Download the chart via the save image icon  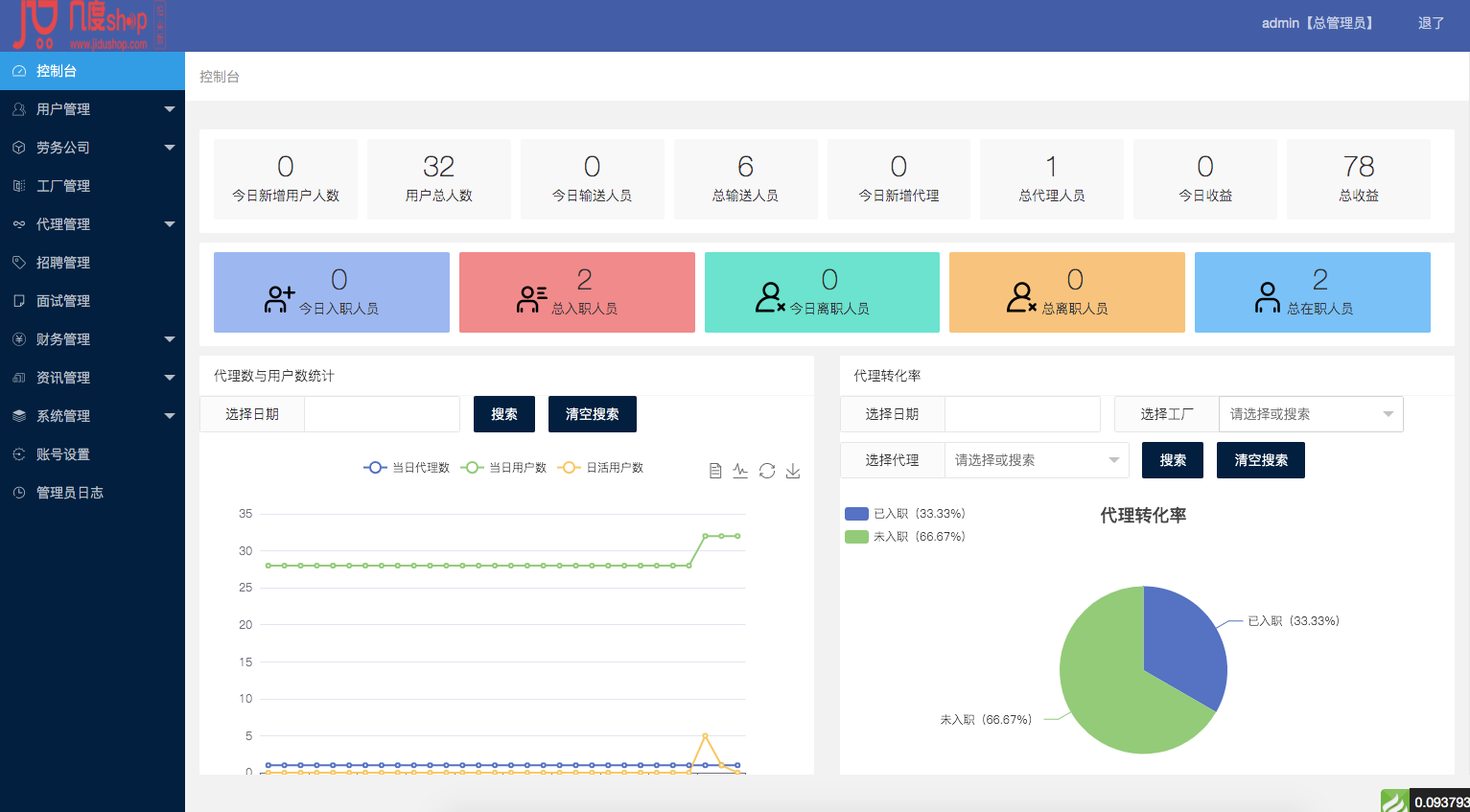pos(793,471)
